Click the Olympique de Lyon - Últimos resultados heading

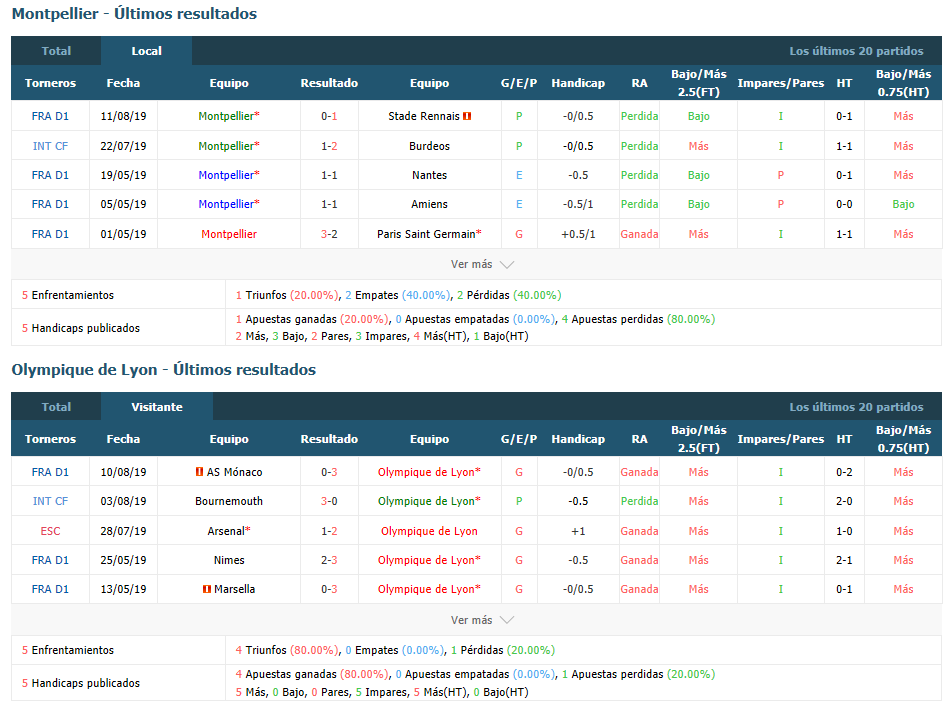pos(164,369)
